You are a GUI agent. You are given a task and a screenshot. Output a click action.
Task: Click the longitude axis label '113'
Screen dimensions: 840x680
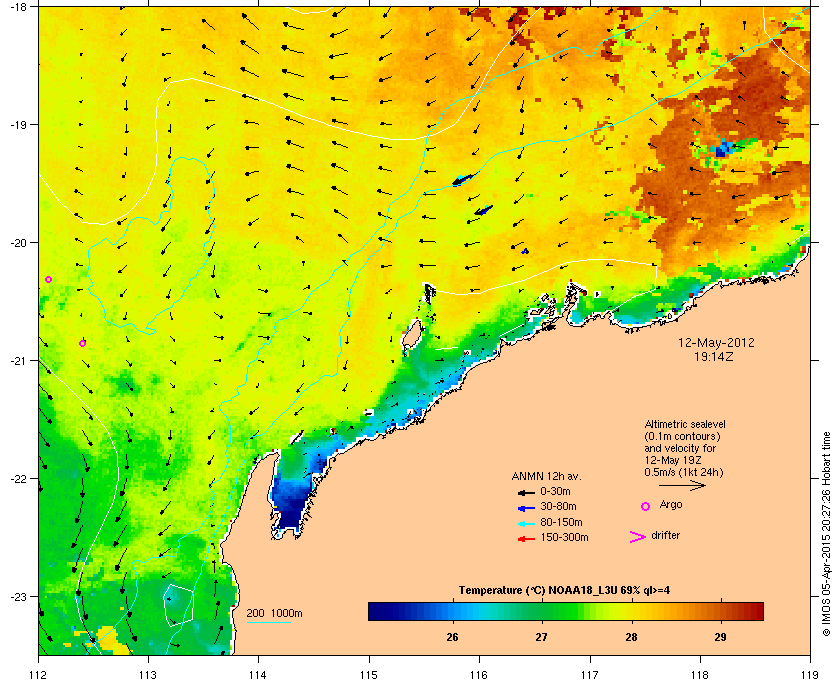148,675
